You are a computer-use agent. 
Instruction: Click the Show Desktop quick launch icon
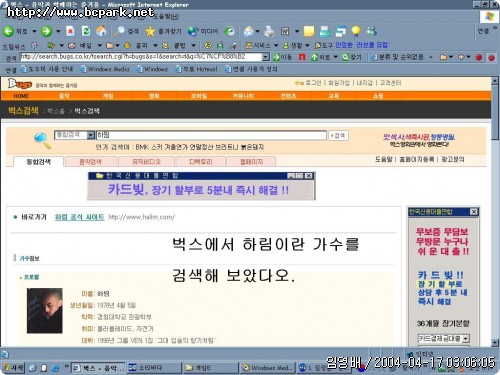(x=32, y=368)
